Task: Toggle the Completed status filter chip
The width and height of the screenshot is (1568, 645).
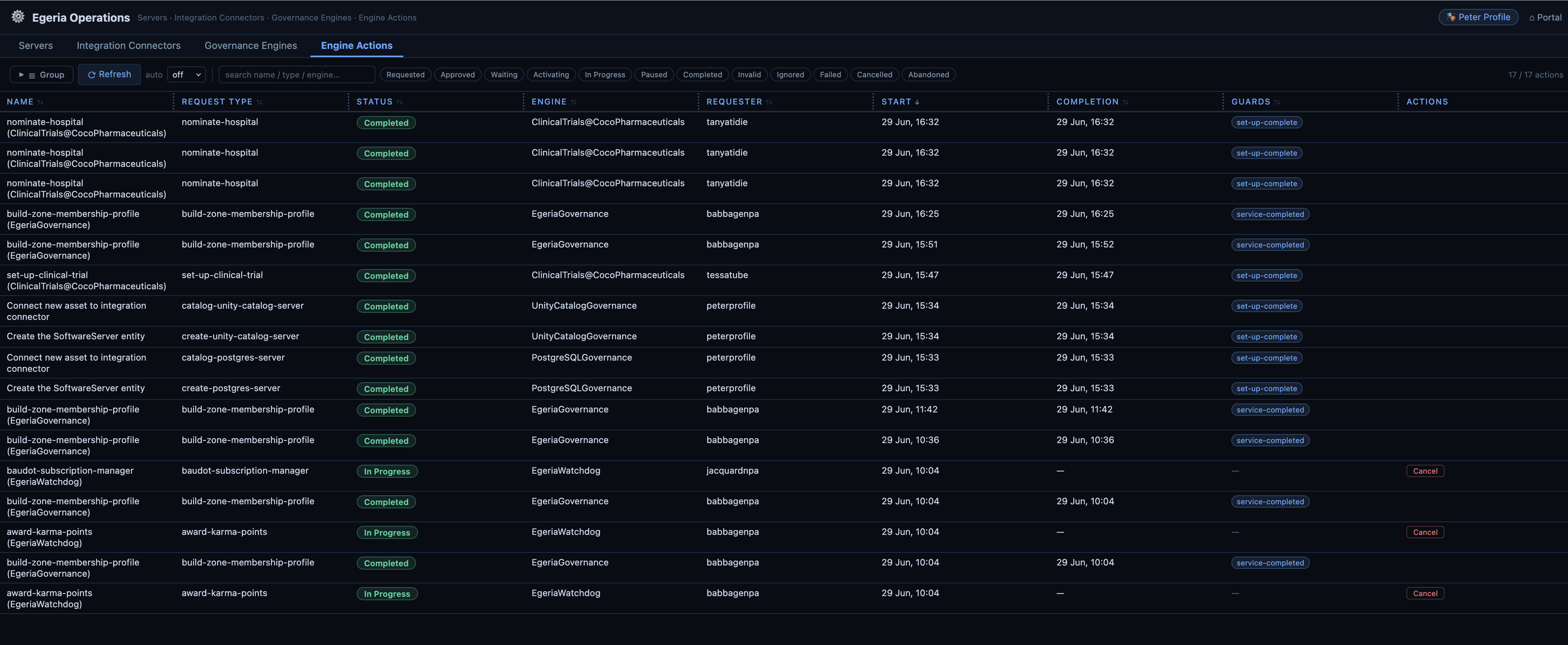Action: 702,75
